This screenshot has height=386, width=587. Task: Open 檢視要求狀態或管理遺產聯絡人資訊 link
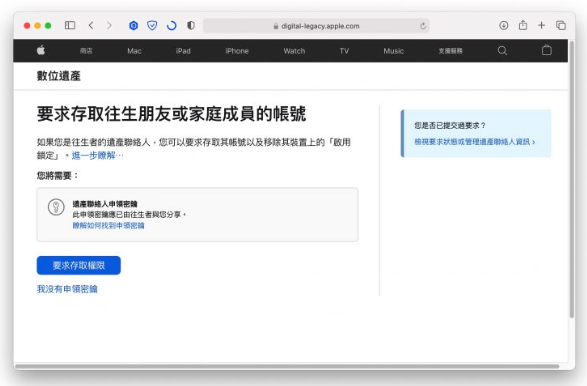point(475,142)
